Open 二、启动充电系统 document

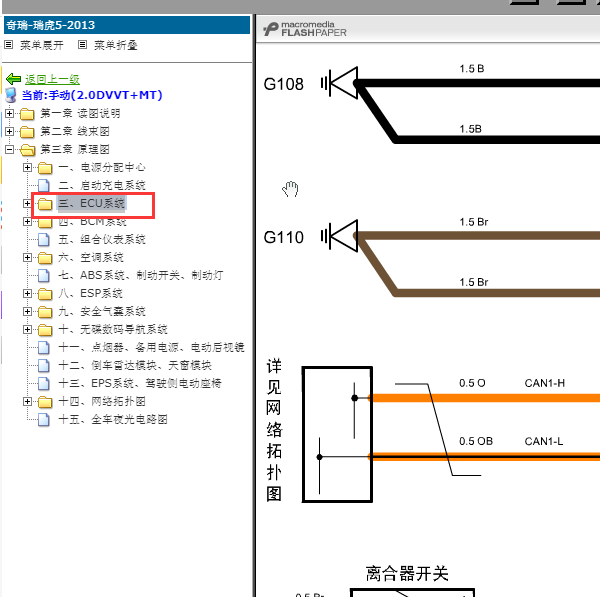(x=102, y=185)
